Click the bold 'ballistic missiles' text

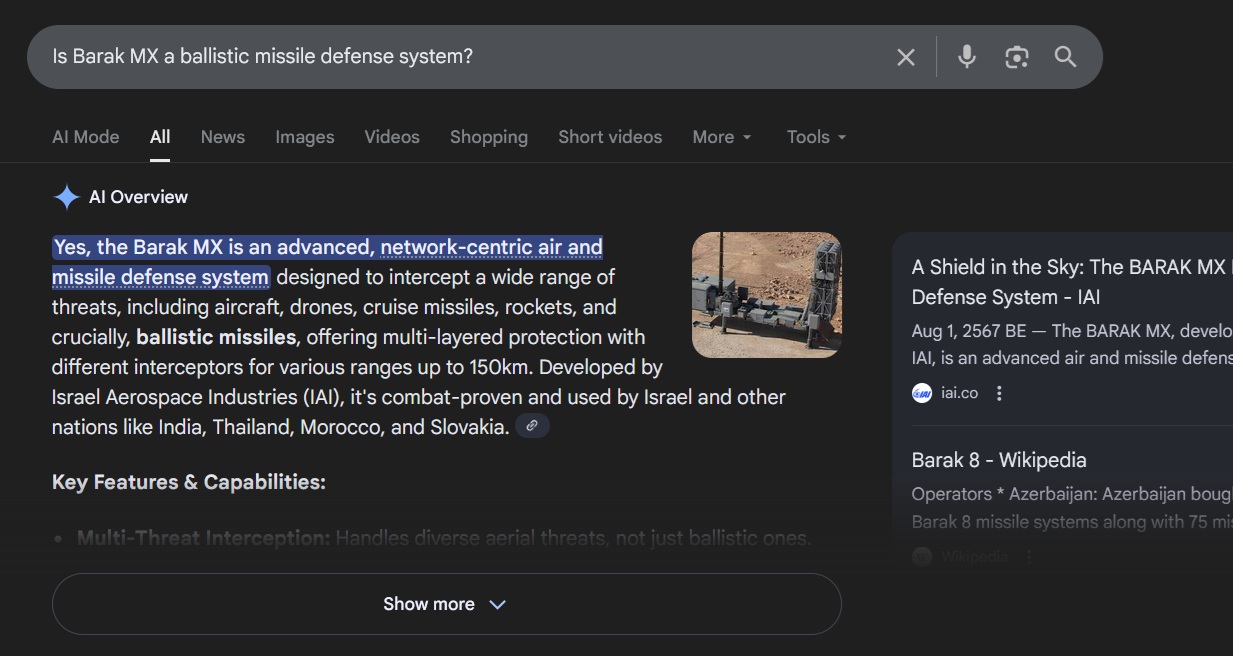[216, 337]
